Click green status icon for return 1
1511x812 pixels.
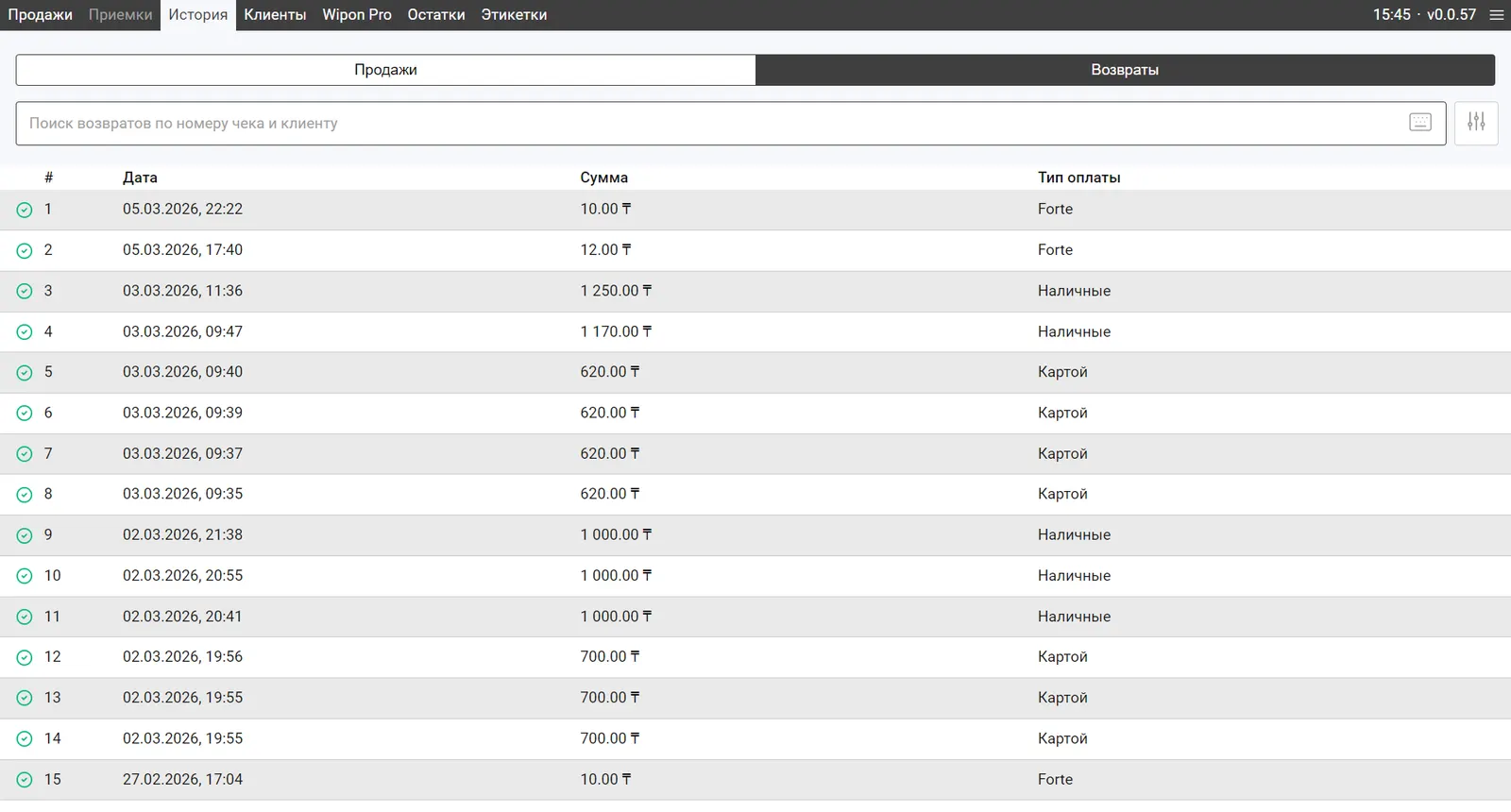coord(25,211)
